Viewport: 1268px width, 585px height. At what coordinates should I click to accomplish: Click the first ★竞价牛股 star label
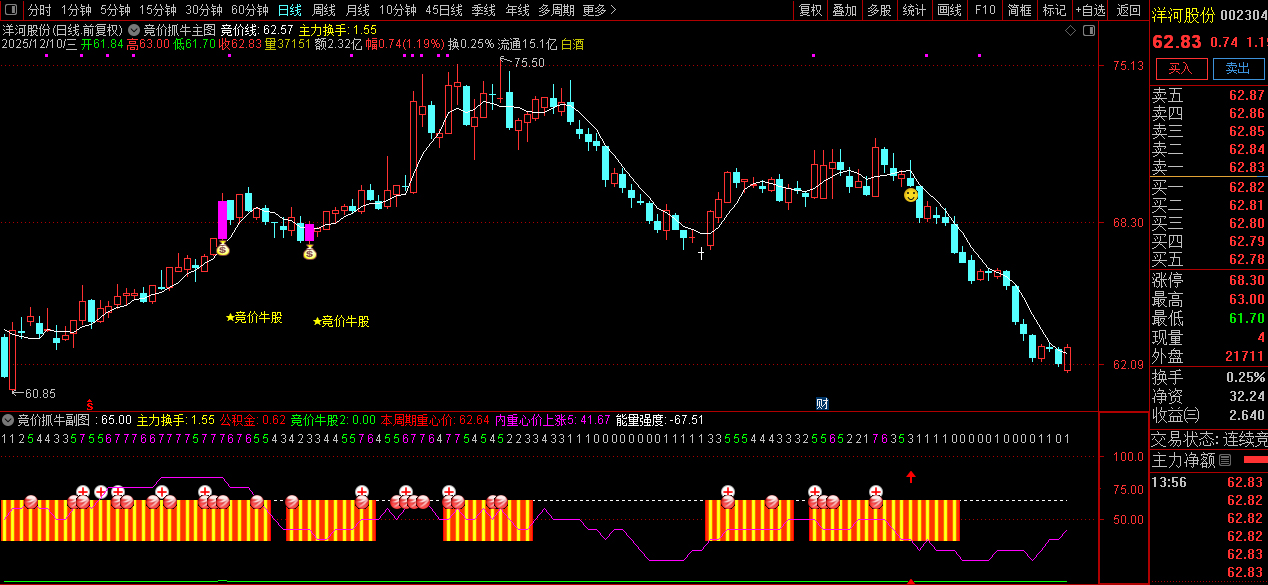tap(254, 318)
